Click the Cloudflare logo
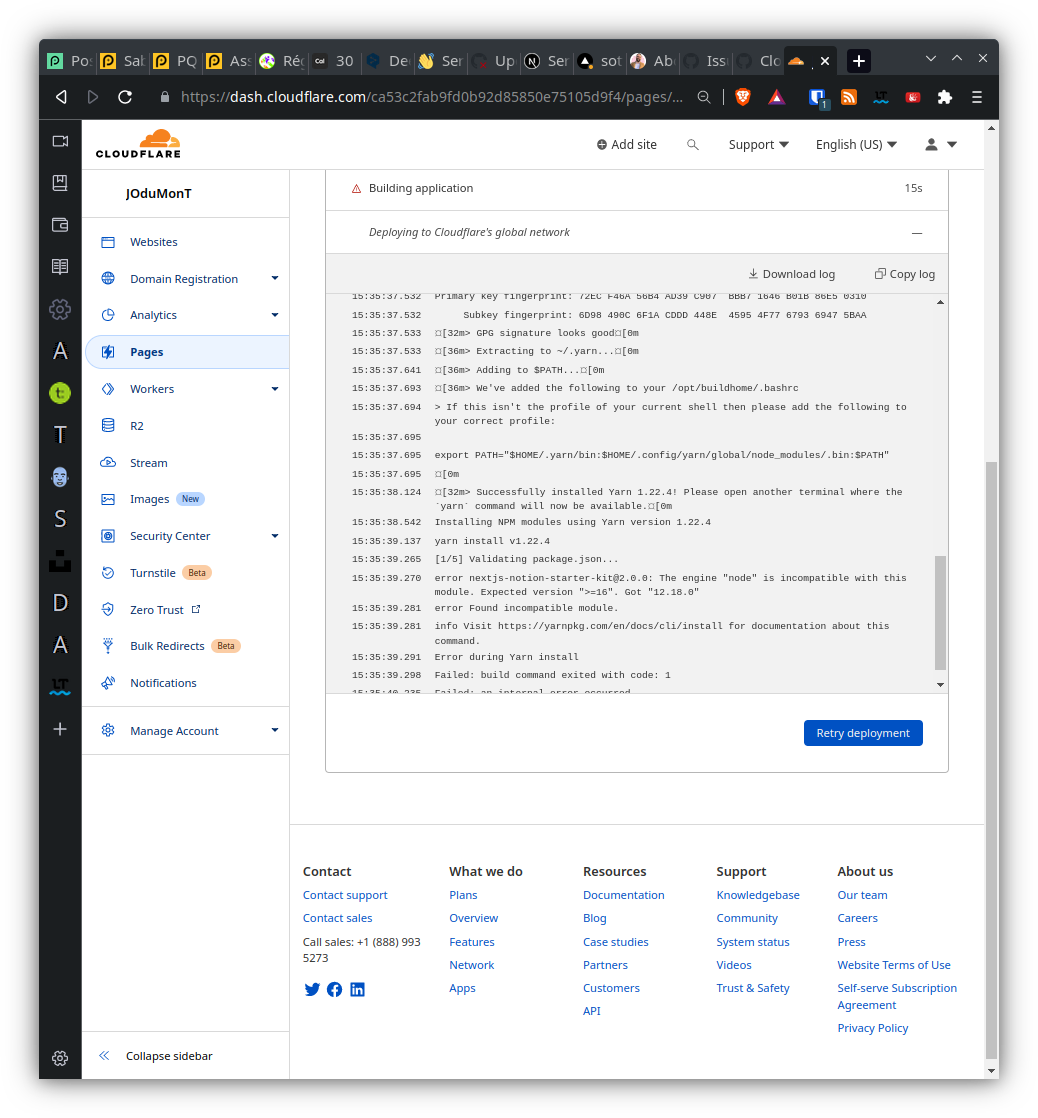1038x1118 pixels. point(138,143)
